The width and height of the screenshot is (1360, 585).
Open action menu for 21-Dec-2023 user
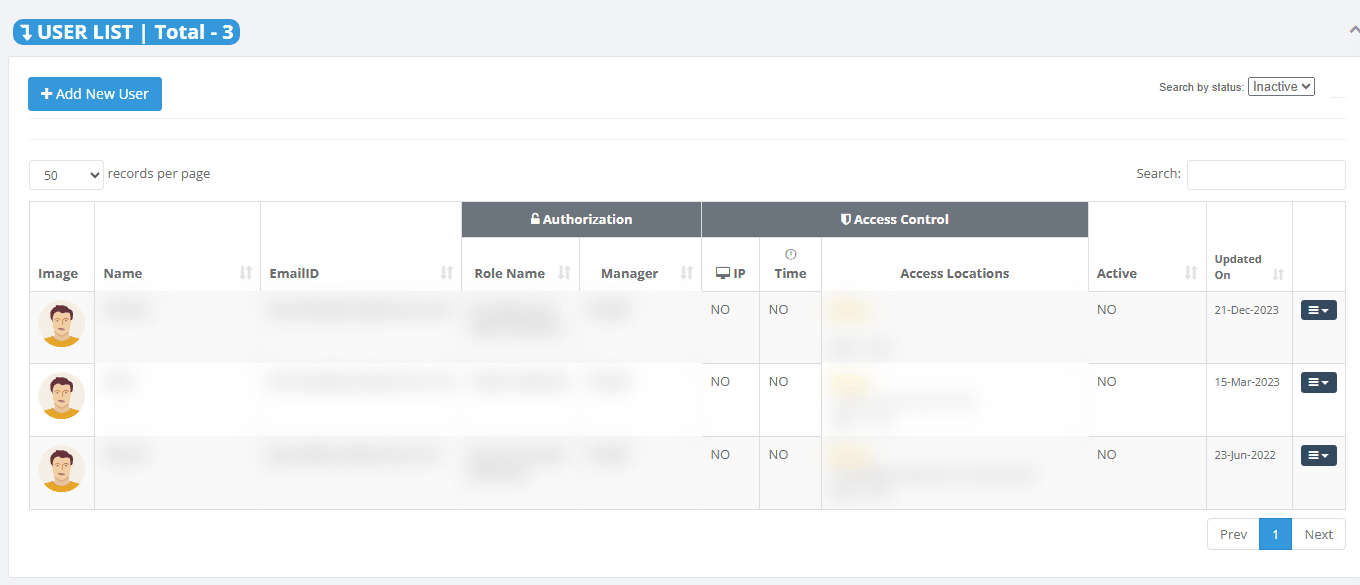1318,310
